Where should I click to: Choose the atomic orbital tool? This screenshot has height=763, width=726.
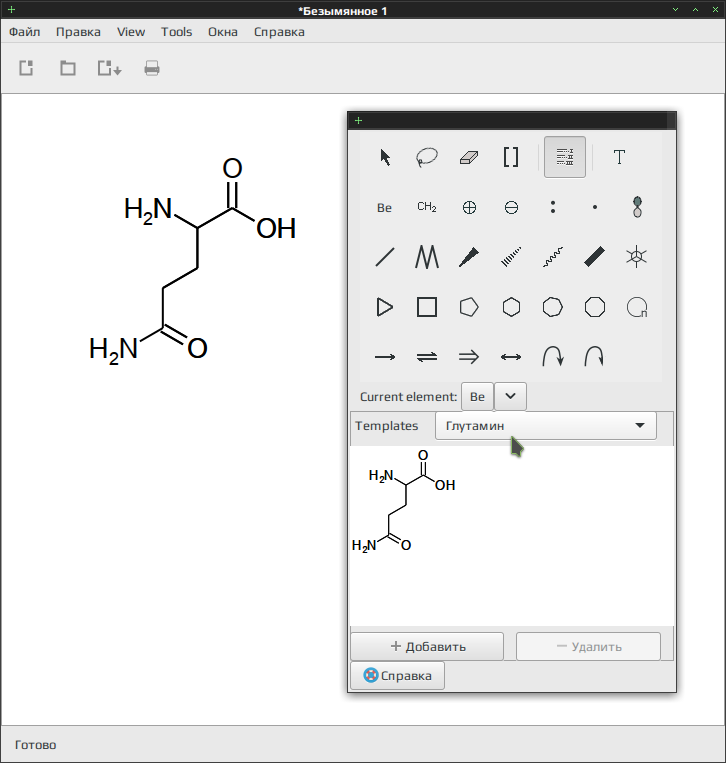click(637, 207)
